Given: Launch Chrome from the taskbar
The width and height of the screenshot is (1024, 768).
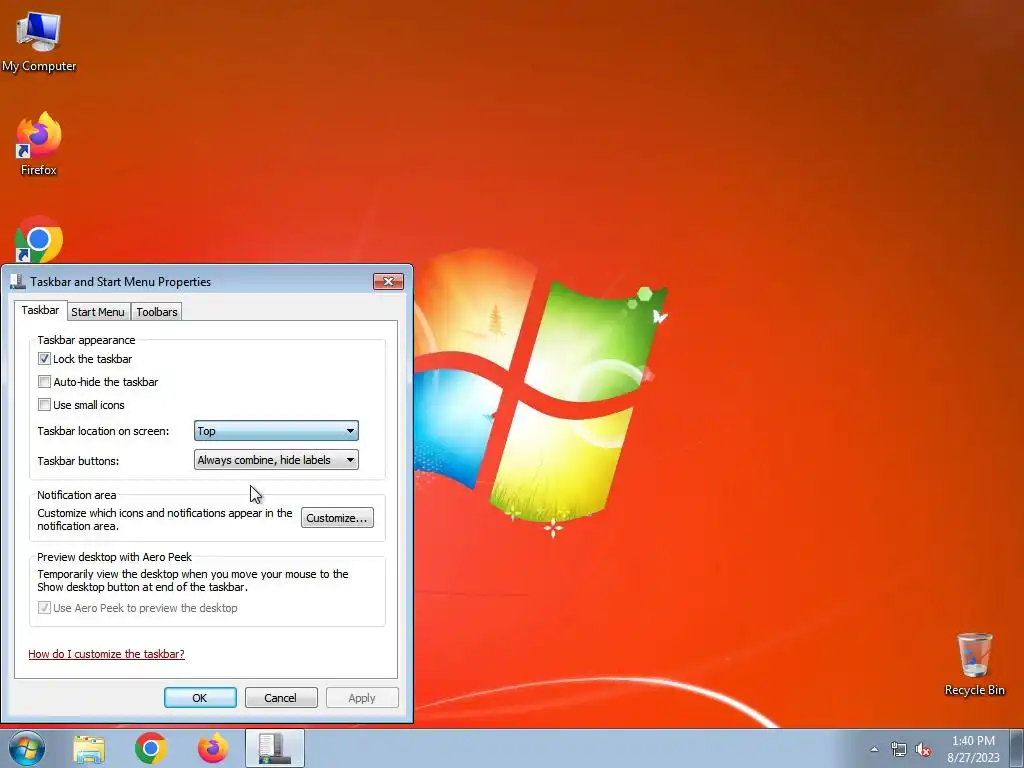Looking at the screenshot, I should (x=151, y=748).
